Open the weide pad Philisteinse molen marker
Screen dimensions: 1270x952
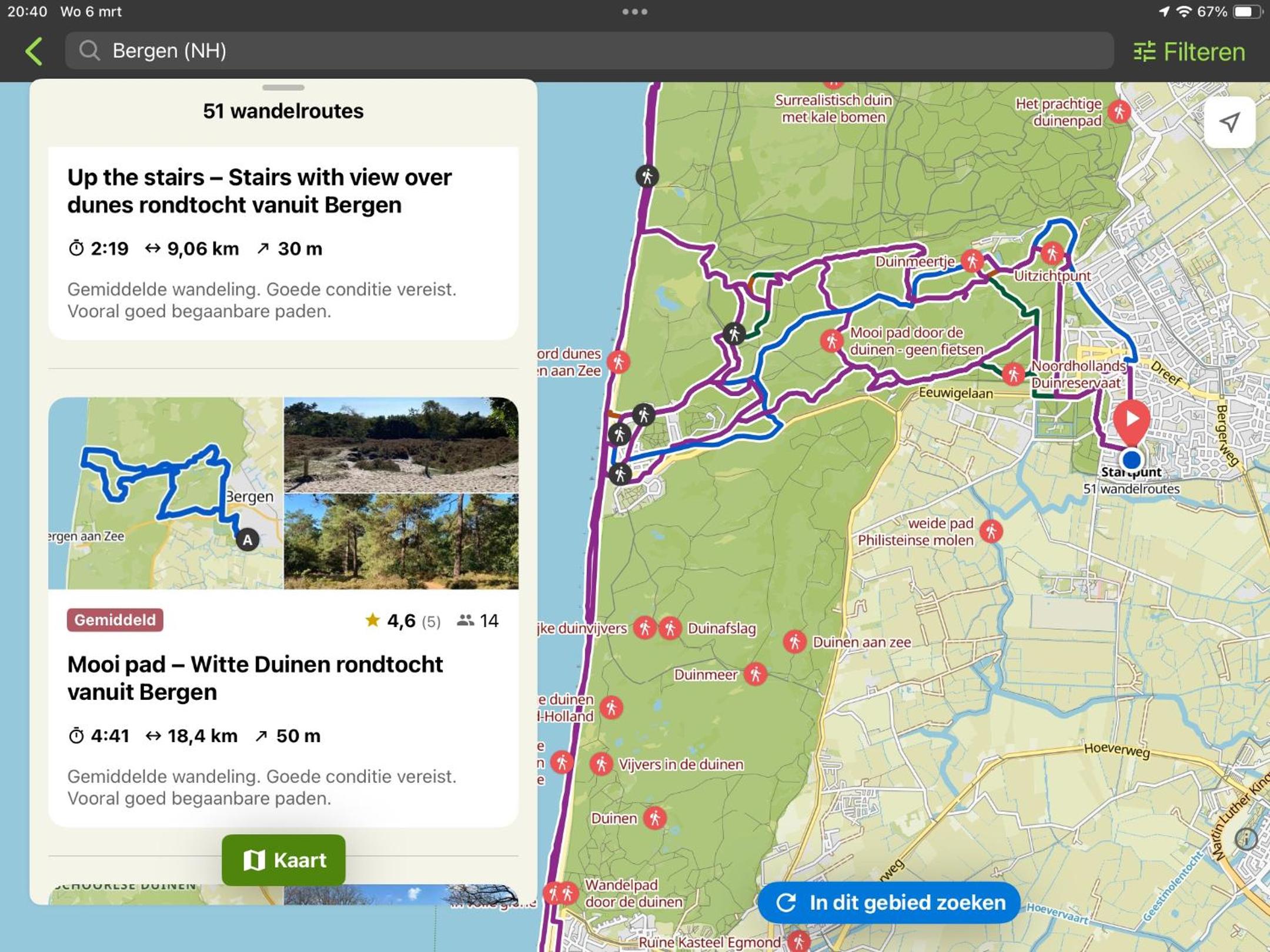[991, 531]
